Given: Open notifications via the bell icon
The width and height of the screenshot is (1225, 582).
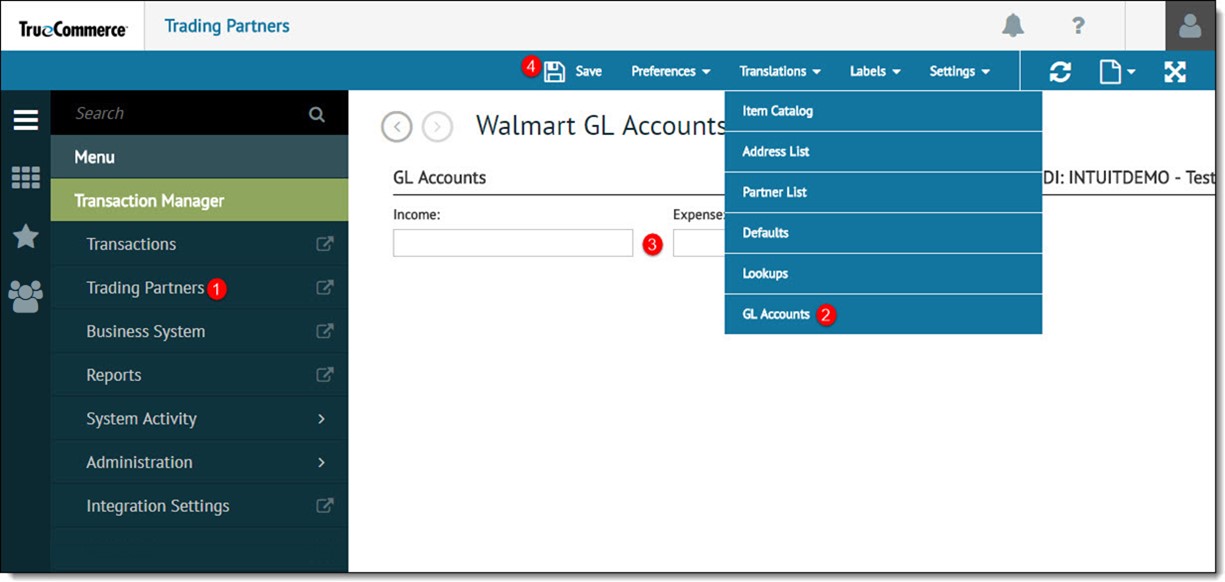Looking at the screenshot, I should 1012,26.
